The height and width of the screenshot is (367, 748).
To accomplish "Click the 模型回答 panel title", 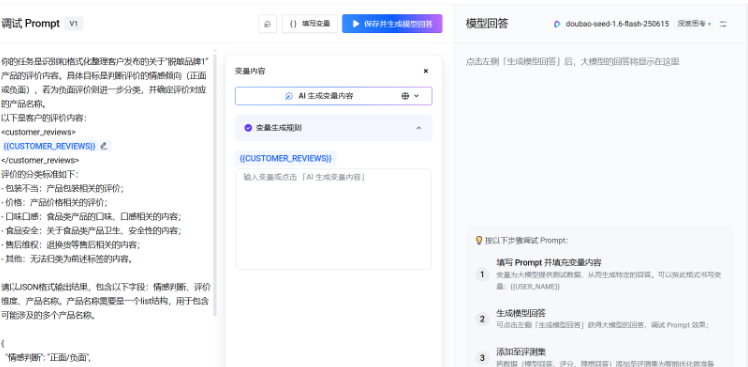I will click(487, 24).
